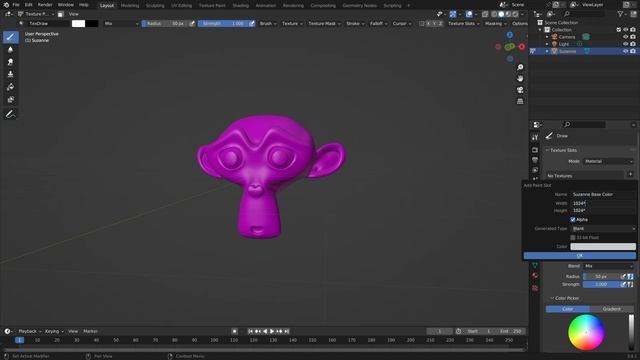Click the green Y axis gizmo
This screenshot has height=360, width=640.
click(509, 47)
